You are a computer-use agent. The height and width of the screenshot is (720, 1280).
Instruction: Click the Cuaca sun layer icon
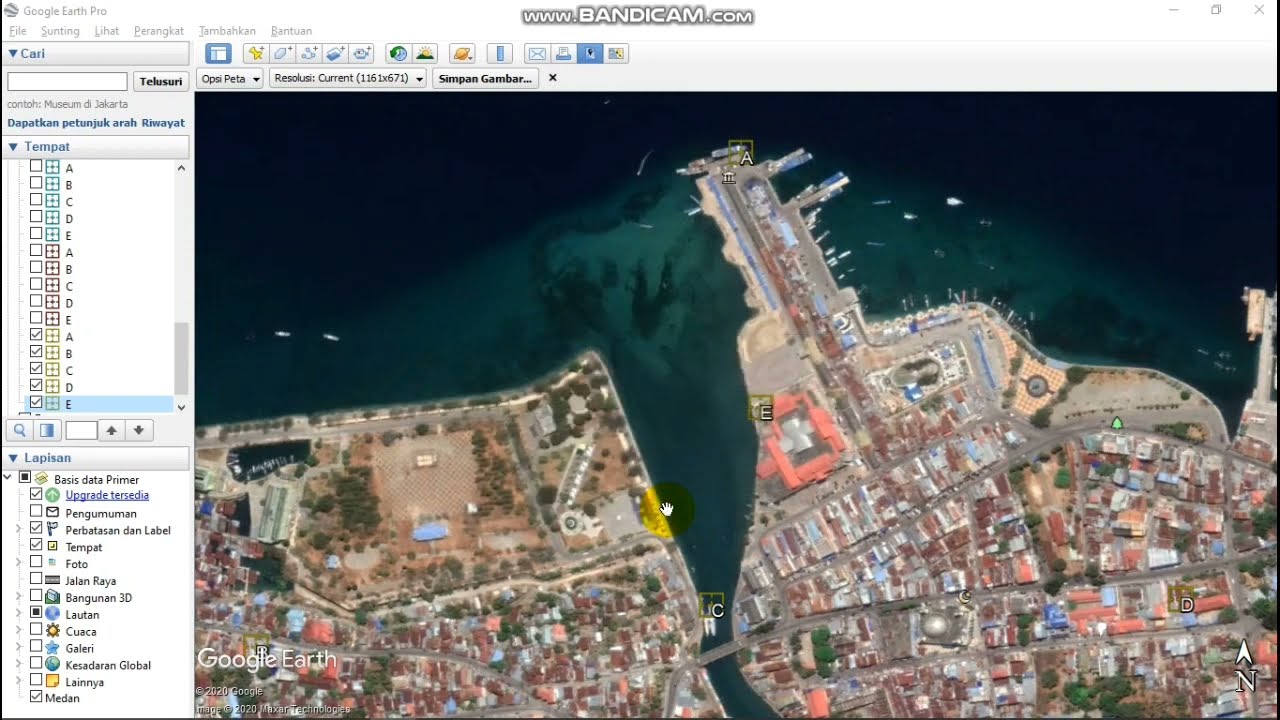[x=52, y=631]
